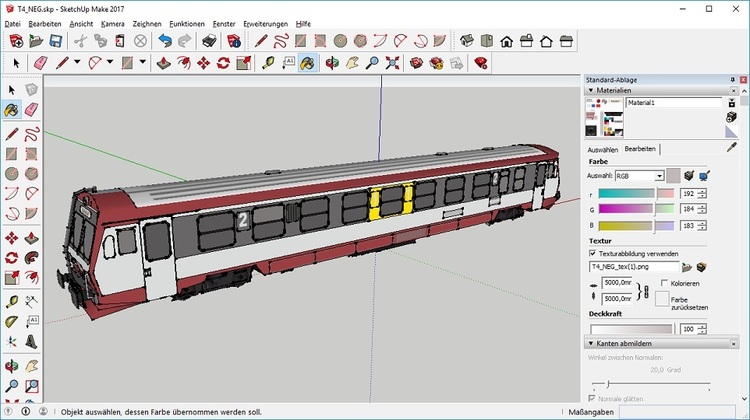Viewport: 750px width, 420px height.
Task: Click the Farbe zurücksetzen swatch button
Action: tap(662, 299)
